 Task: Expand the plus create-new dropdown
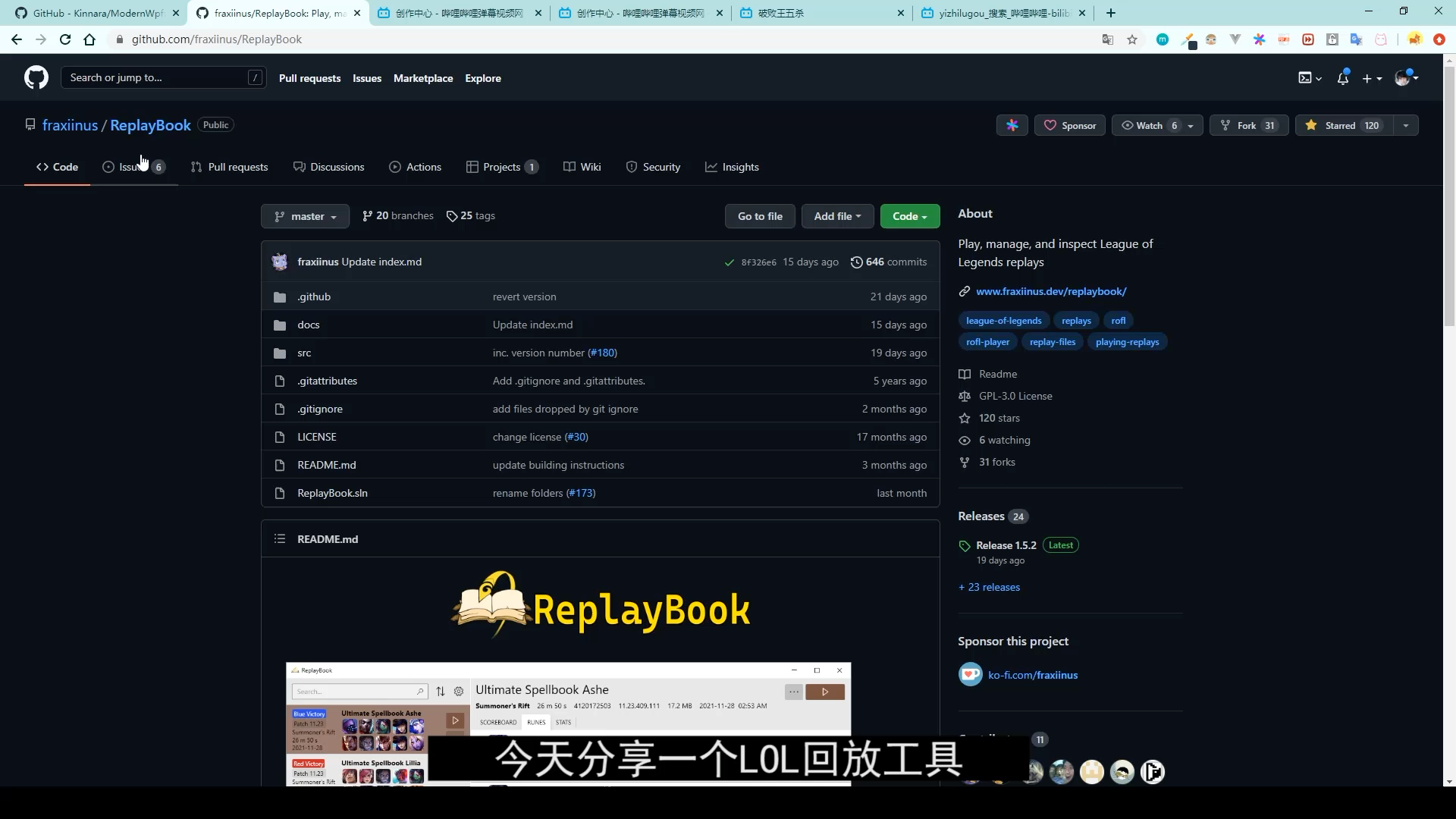coord(1372,77)
